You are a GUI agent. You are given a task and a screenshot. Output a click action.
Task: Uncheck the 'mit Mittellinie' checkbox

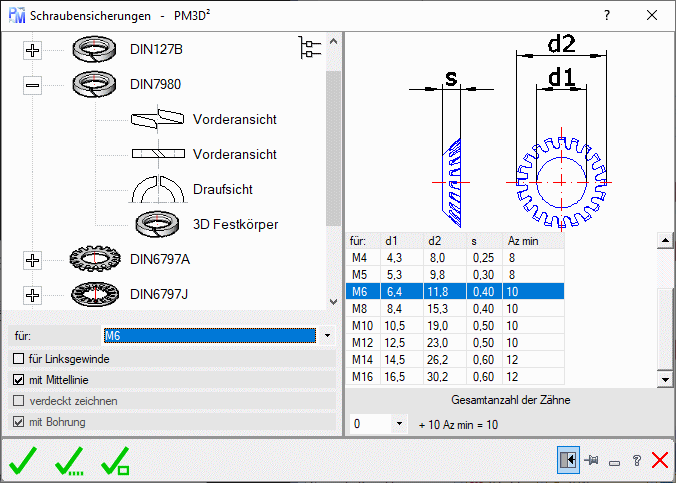point(17,380)
